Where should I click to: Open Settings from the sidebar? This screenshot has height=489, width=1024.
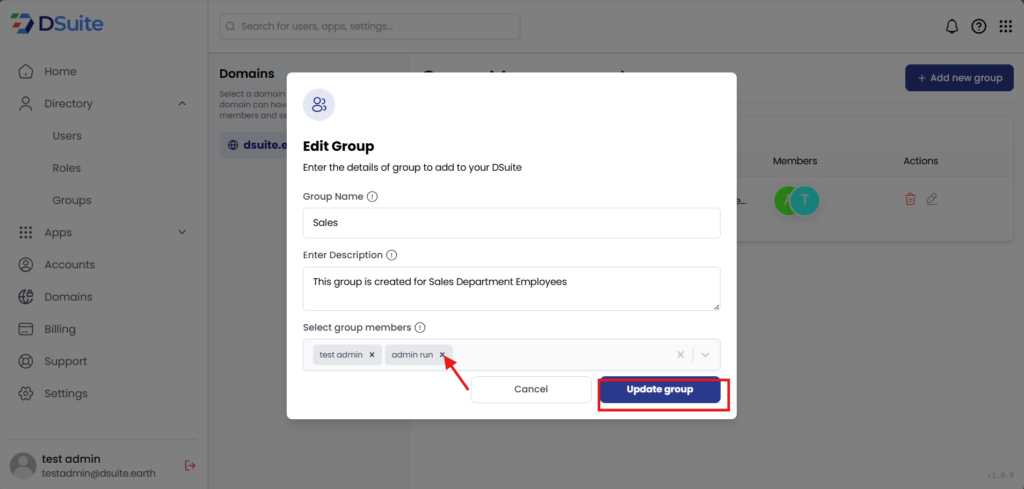pyautogui.click(x=66, y=393)
